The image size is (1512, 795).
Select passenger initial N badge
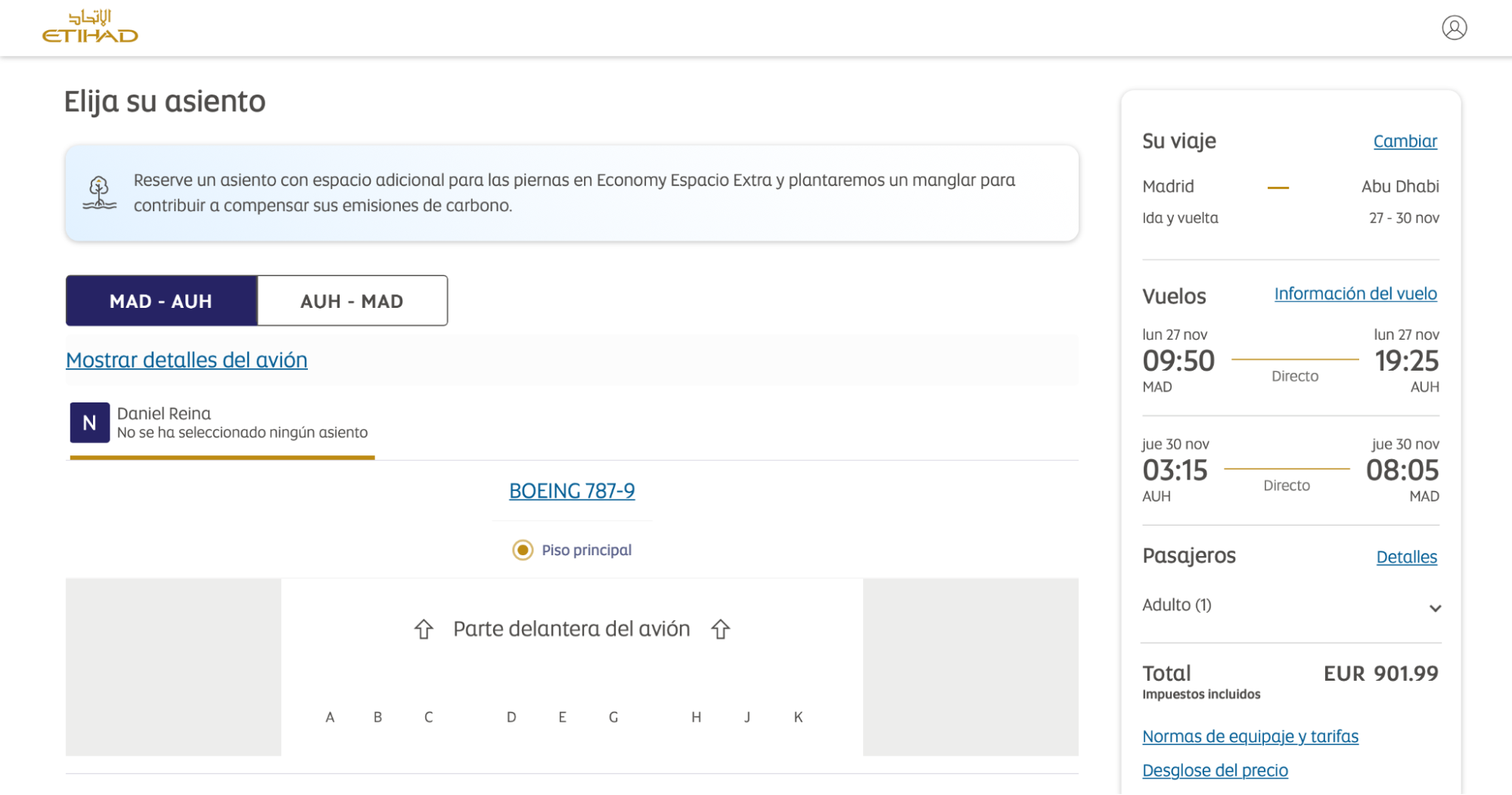(x=90, y=423)
